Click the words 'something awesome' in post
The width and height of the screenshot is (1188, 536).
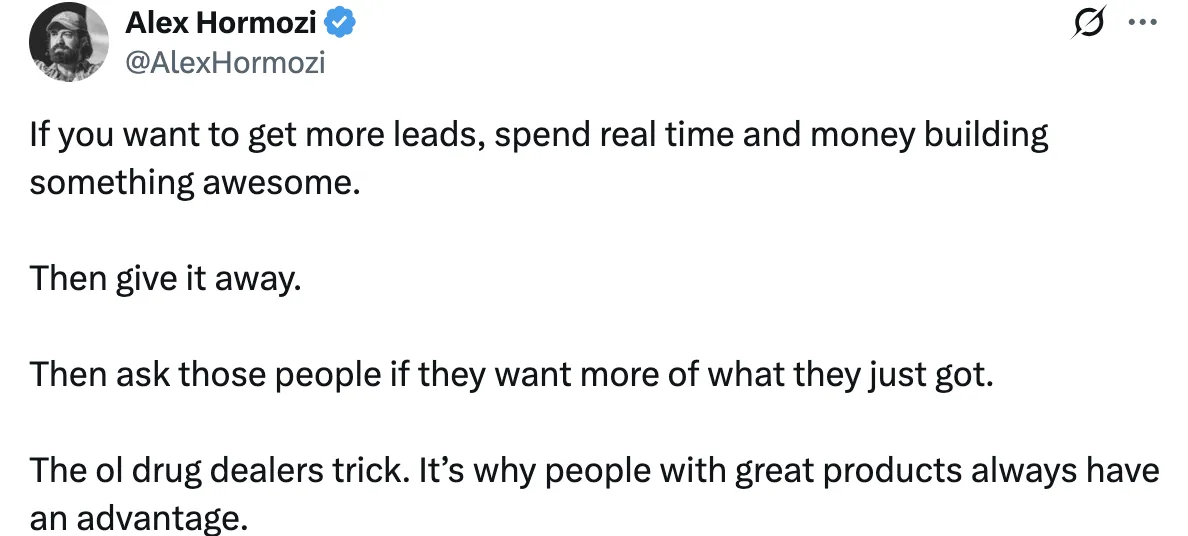[x=194, y=183]
